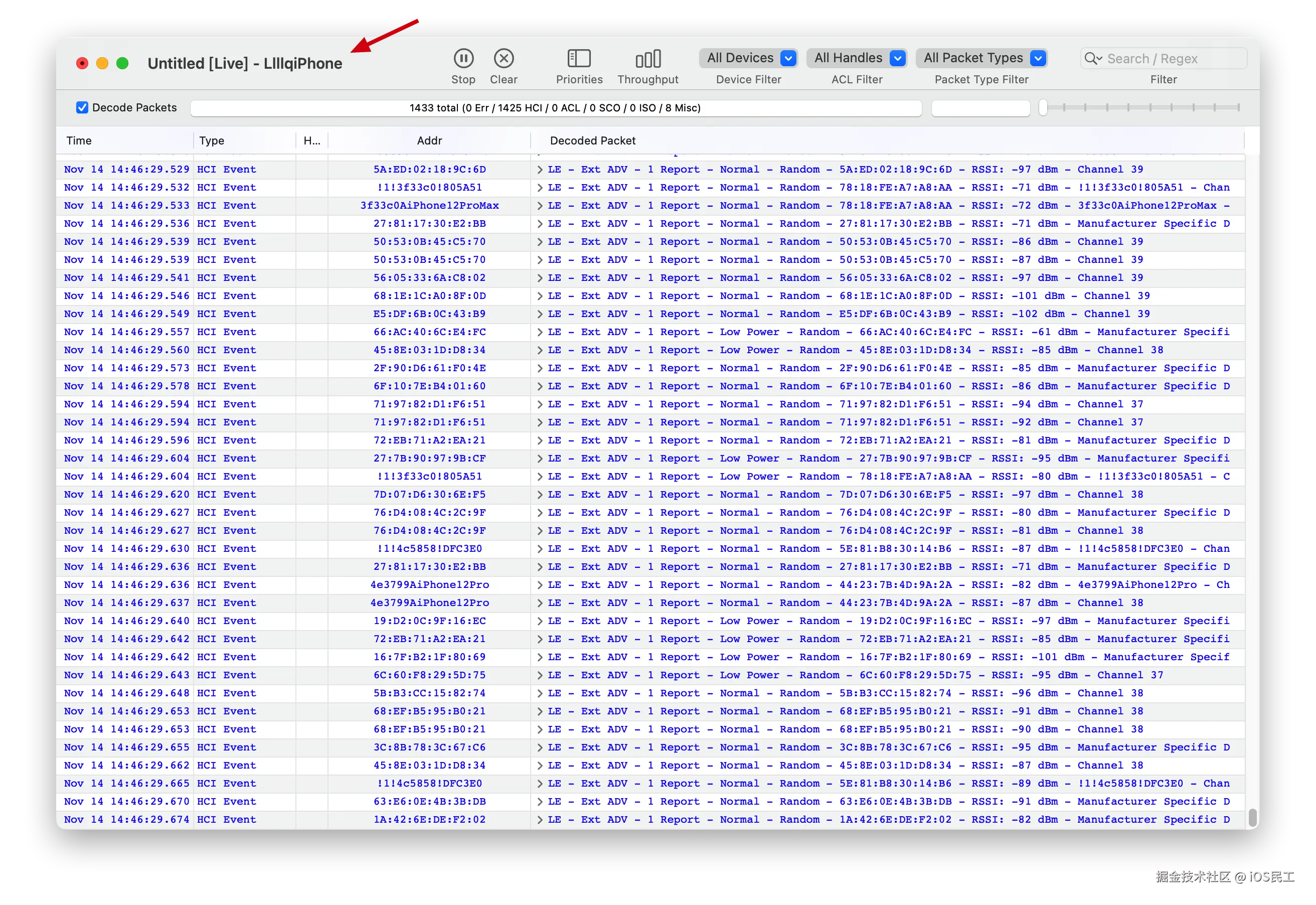Viewport: 1316px width, 905px height.
Task: Click the Clear log icon
Action: (x=503, y=58)
